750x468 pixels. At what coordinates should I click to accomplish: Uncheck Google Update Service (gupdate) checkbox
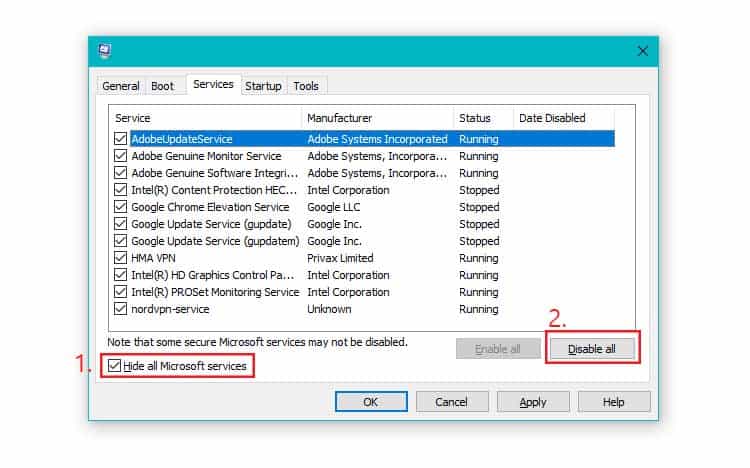[x=121, y=224]
